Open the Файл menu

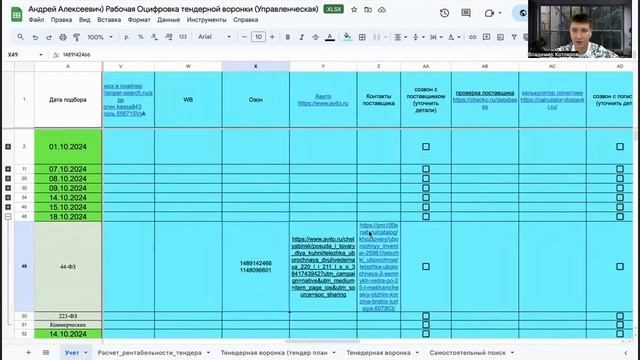[36, 20]
